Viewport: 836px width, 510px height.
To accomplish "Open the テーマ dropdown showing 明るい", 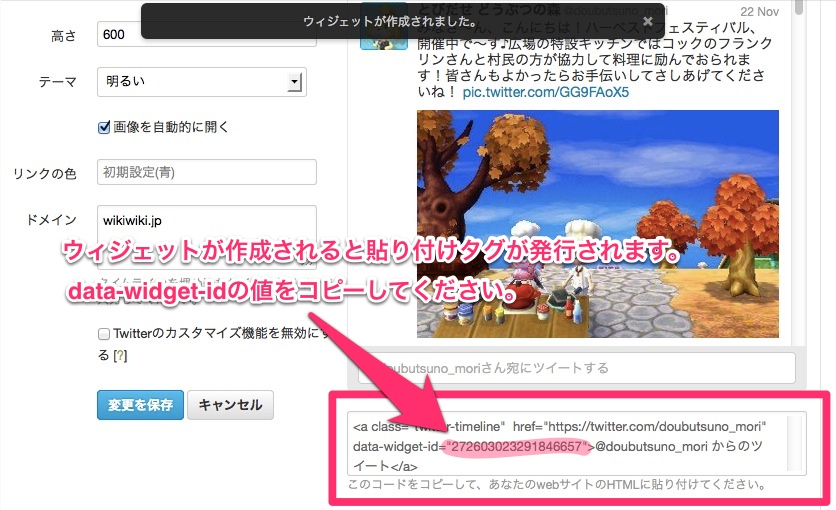I will (202, 82).
